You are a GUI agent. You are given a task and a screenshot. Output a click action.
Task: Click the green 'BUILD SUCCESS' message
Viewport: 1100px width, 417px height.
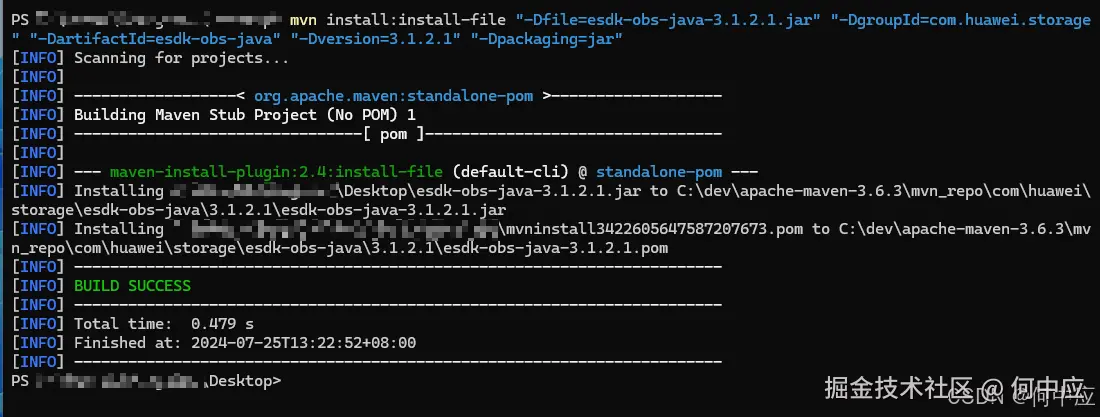pyautogui.click(x=133, y=286)
